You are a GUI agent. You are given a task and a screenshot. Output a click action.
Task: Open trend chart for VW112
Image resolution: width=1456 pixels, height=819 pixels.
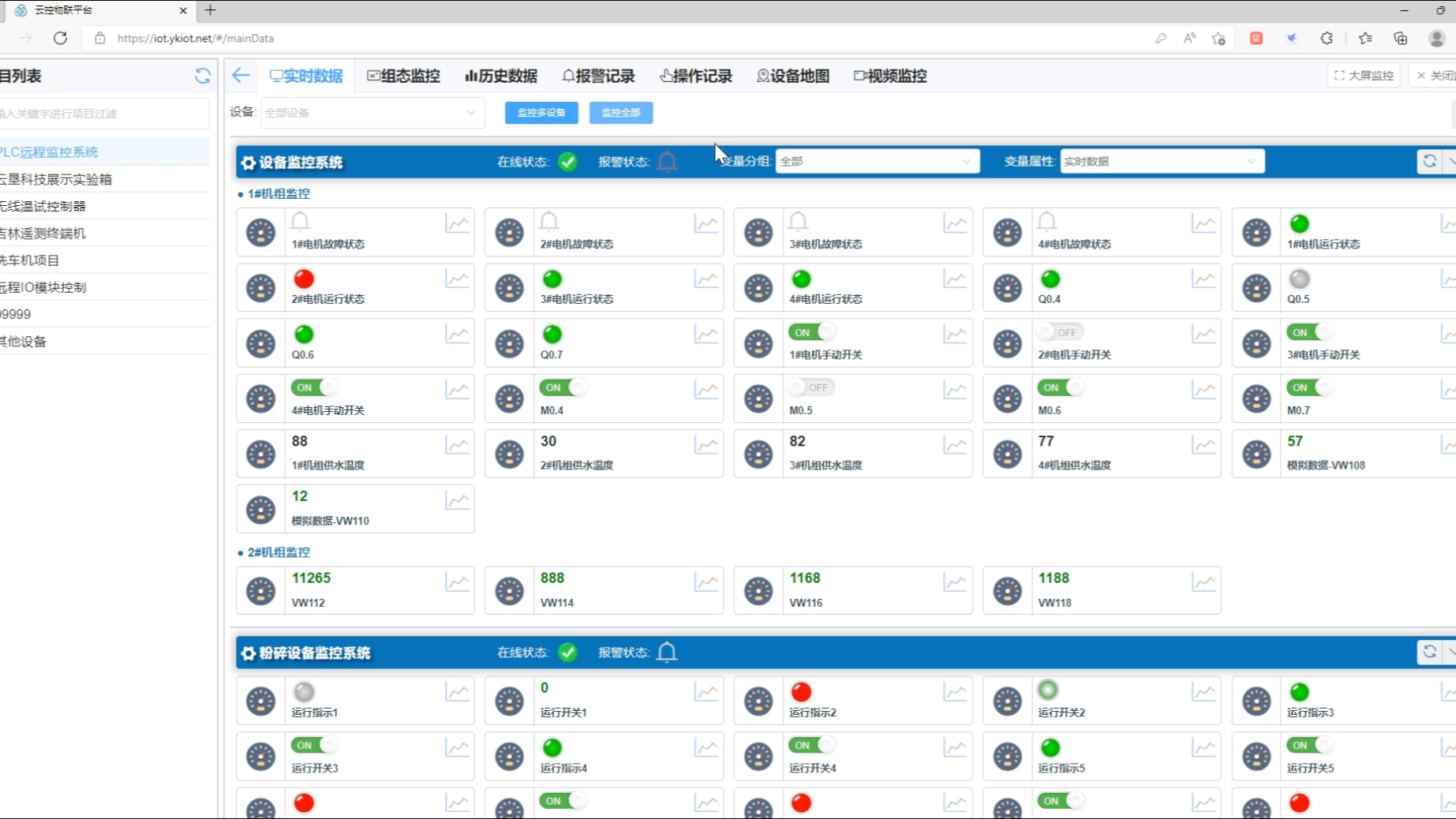(x=458, y=582)
